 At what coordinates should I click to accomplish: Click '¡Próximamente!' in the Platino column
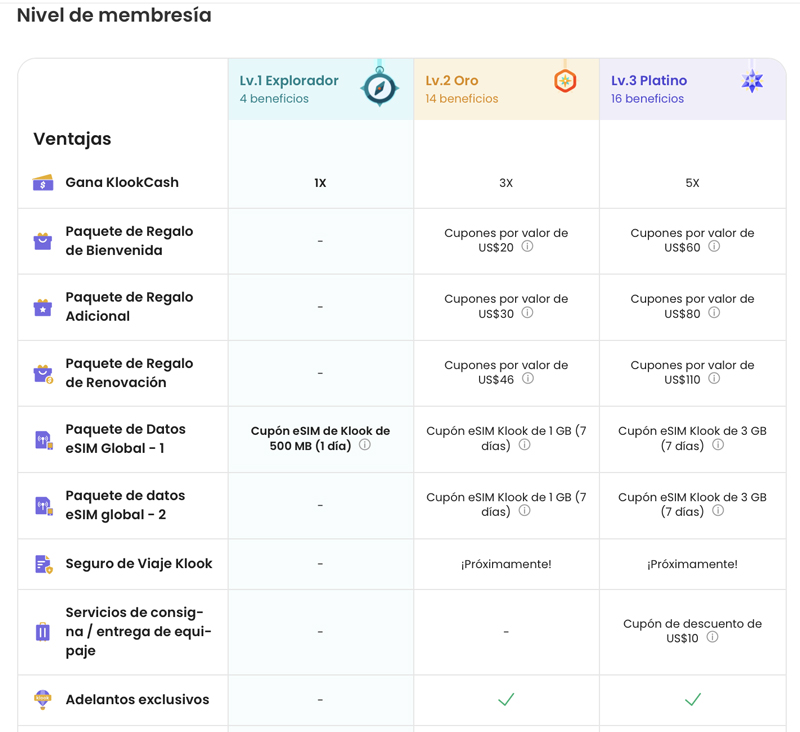692,564
